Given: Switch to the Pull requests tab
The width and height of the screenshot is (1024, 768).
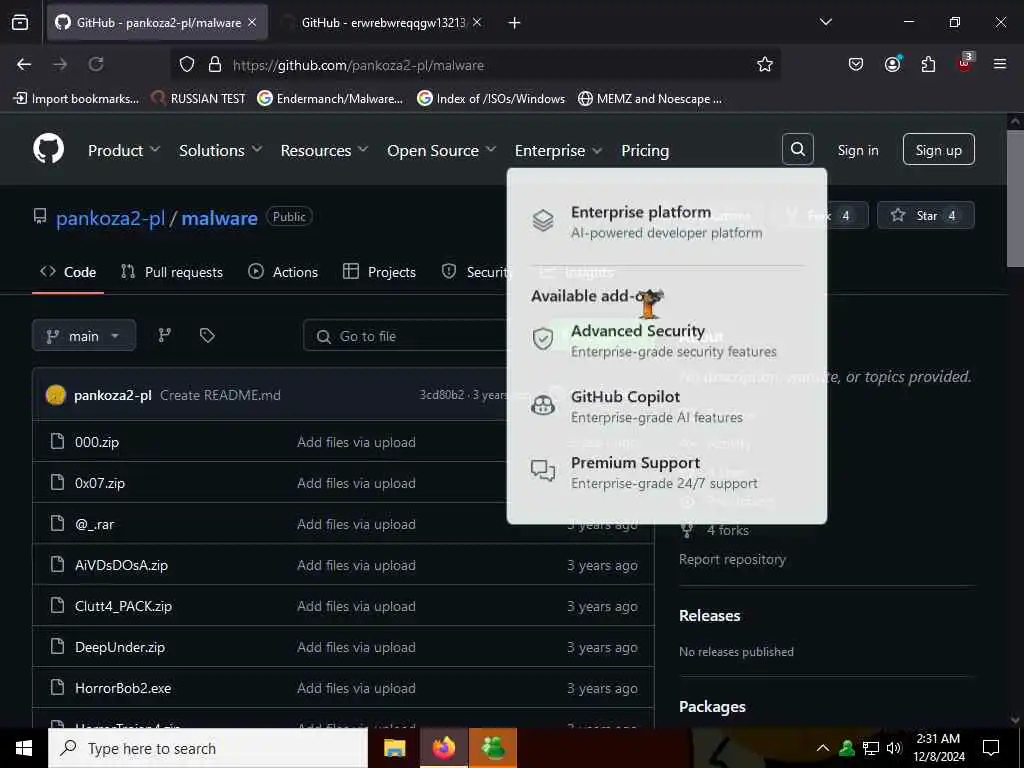Looking at the screenshot, I should coord(172,272).
